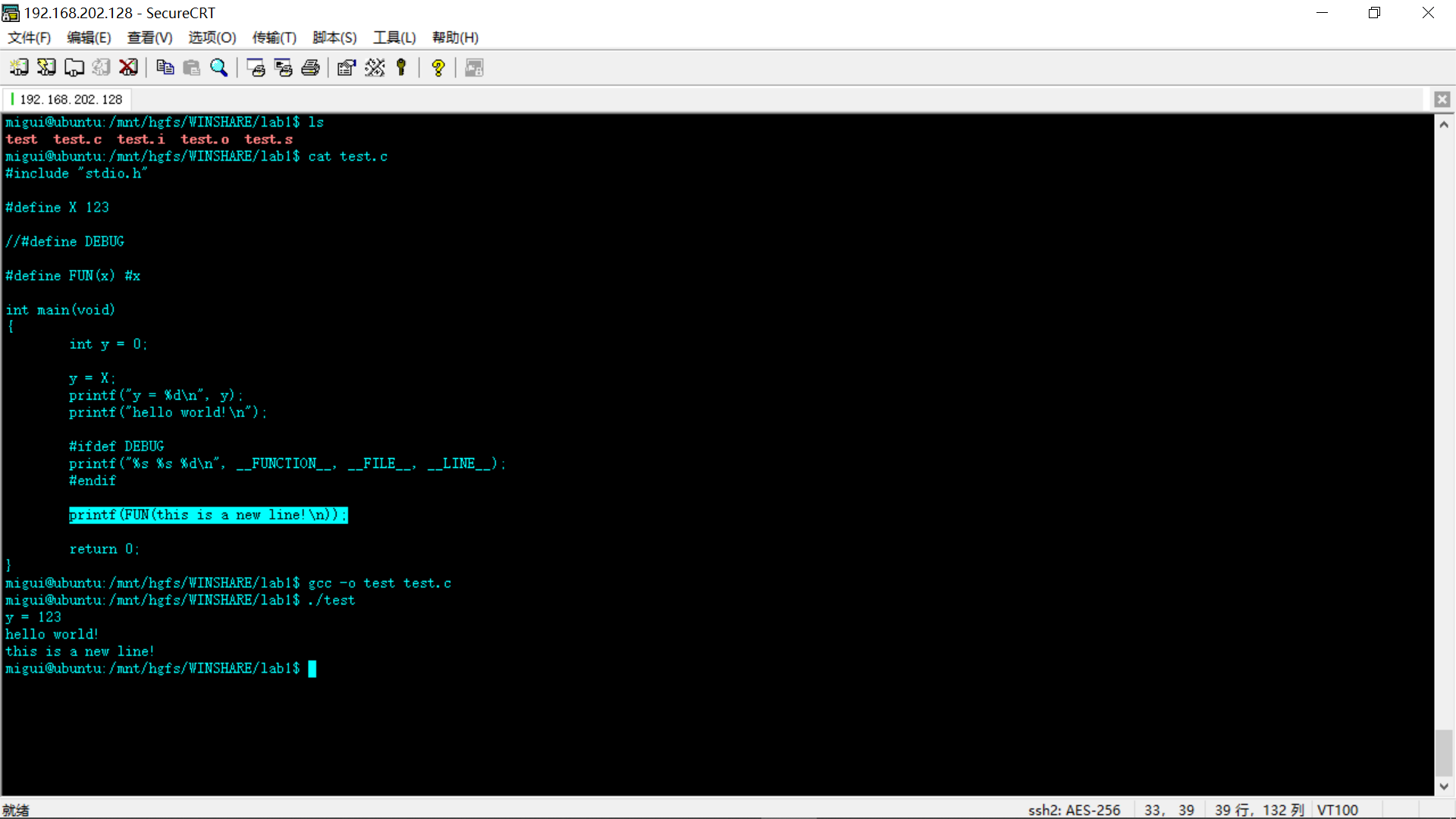Click the yellow Help question mark icon

(x=438, y=67)
